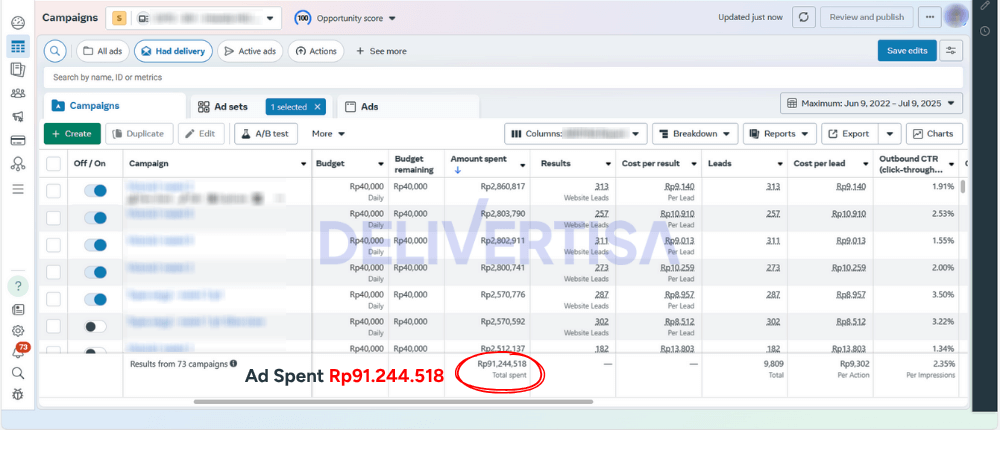This screenshot has width=1000, height=463.
Task: Turn off the campaign spending Rp2,860,817
Action: tap(96, 191)
